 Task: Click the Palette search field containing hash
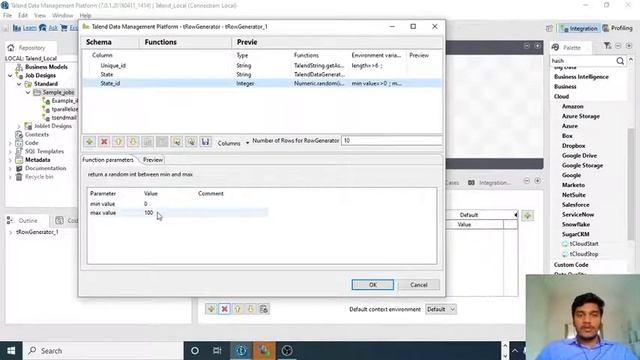[583, 61]
